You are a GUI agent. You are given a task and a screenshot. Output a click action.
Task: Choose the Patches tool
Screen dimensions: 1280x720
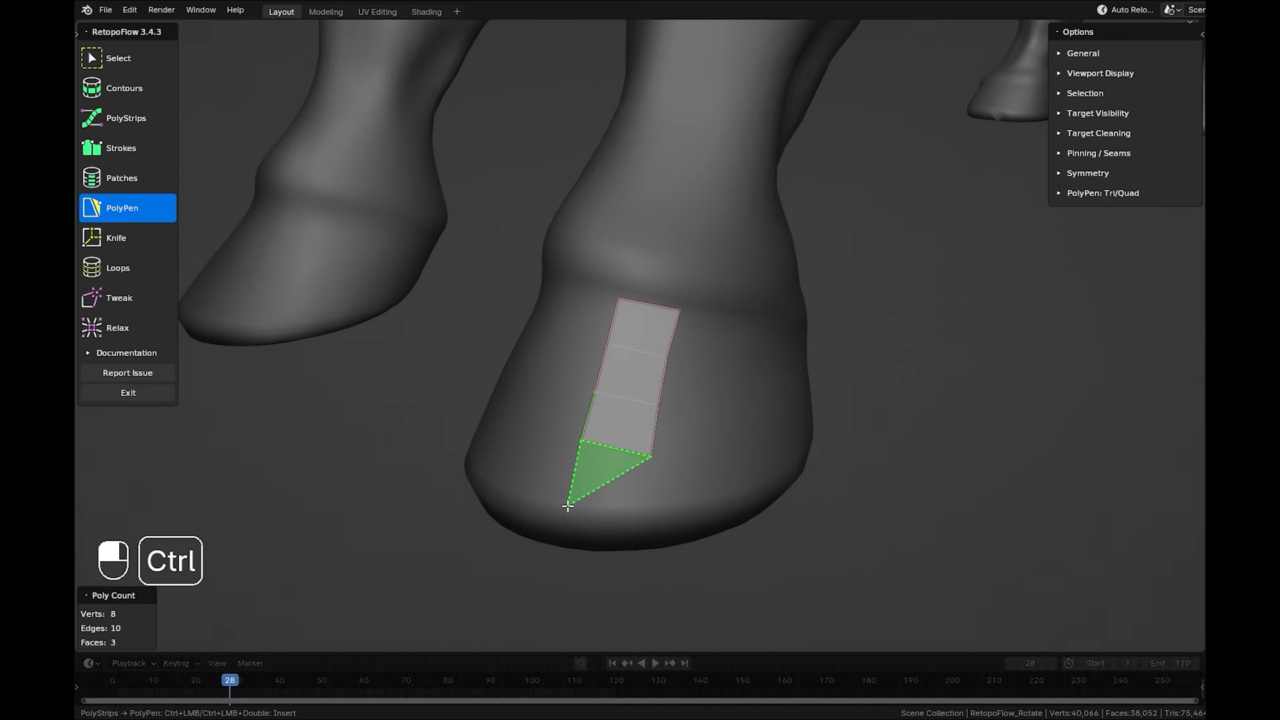[121, 178]
